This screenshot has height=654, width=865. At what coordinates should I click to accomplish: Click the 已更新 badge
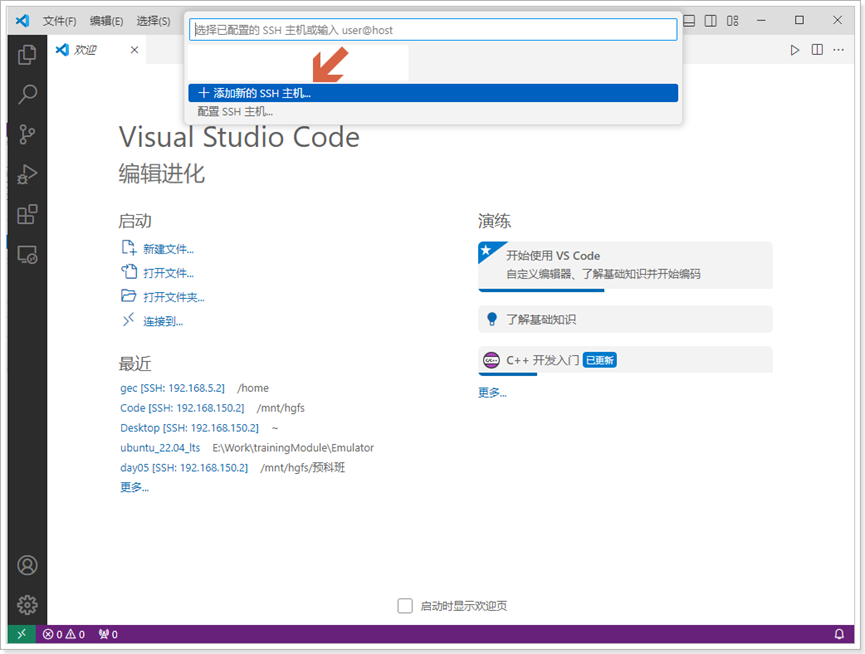[600, 360]
